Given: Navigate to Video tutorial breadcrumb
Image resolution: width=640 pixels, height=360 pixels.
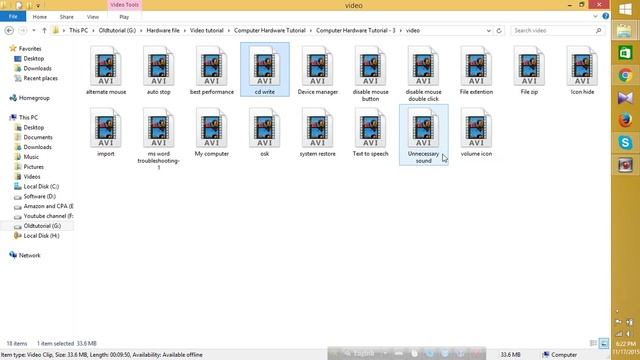Looking at the screenshot, I should [207, 31].
